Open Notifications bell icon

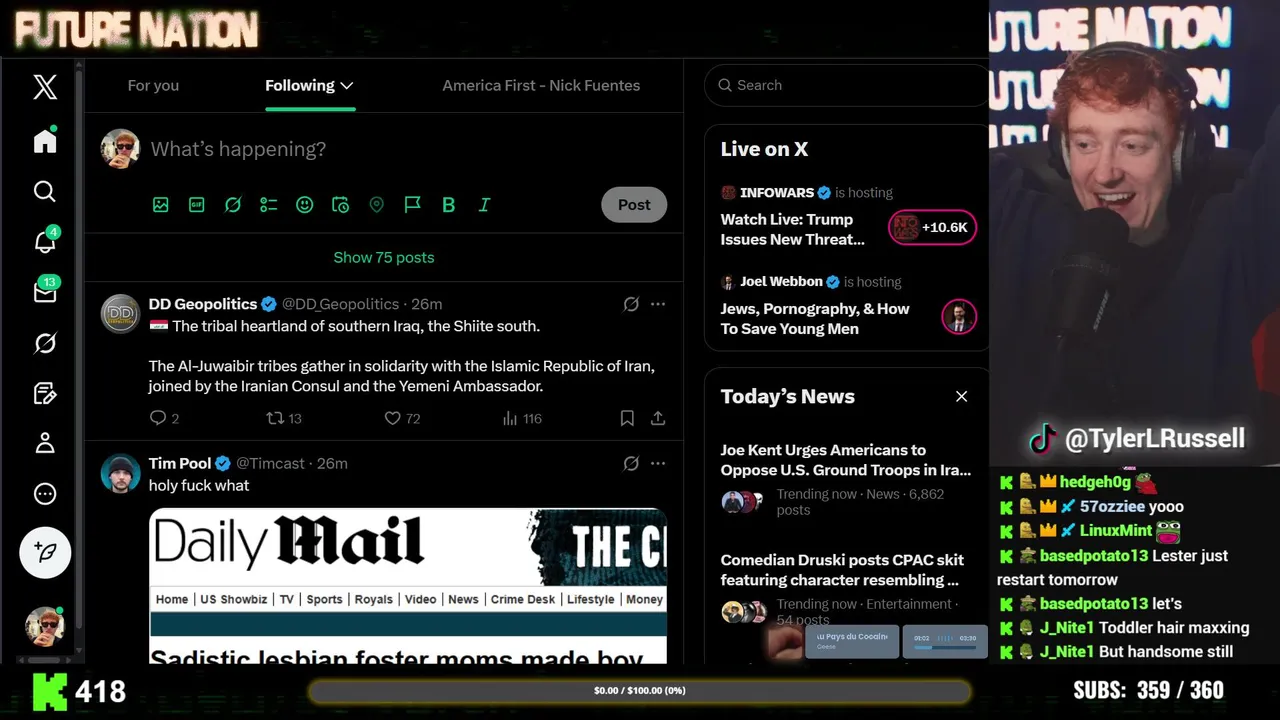coord(45,241)
